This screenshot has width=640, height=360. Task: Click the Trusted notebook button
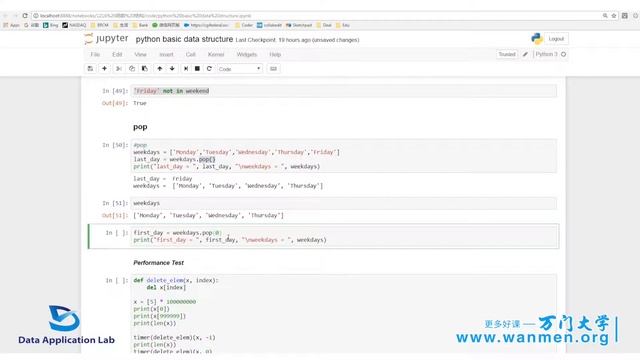(x=507, y=54)
